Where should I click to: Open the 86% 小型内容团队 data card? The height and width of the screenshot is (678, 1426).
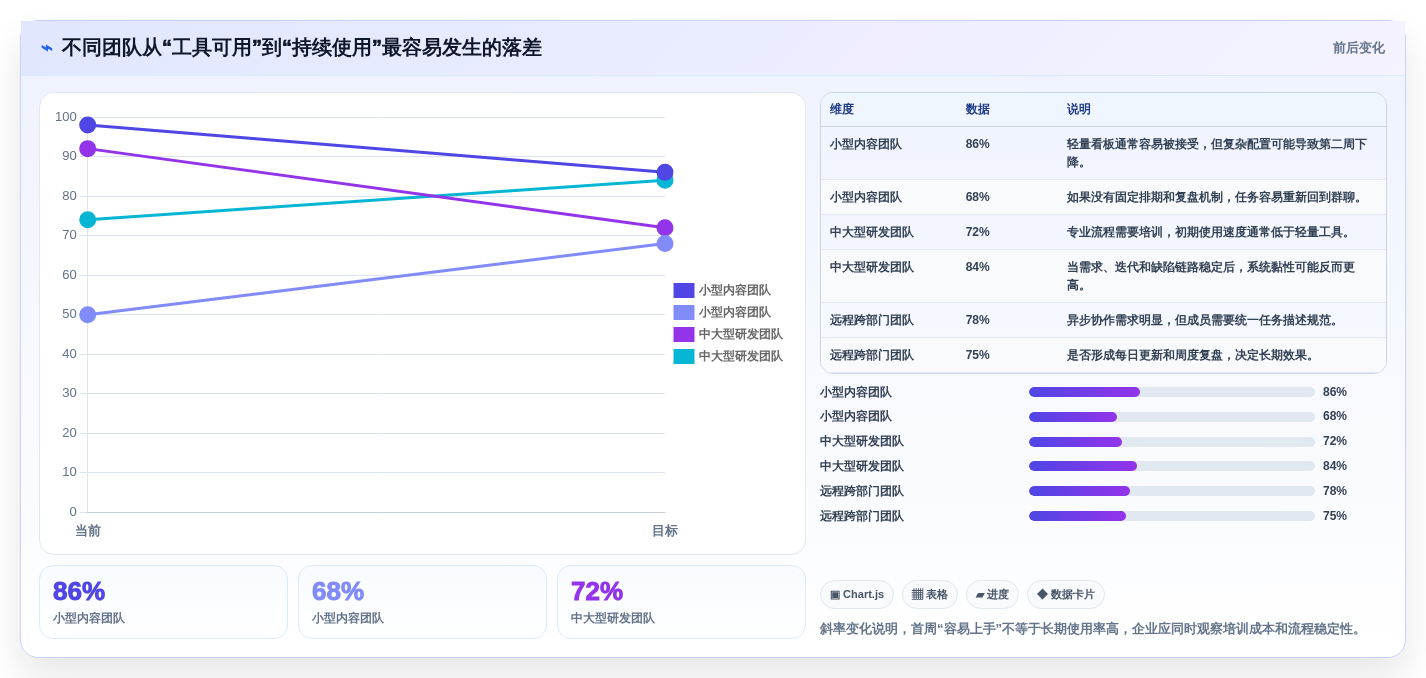[x=163, y=602]
